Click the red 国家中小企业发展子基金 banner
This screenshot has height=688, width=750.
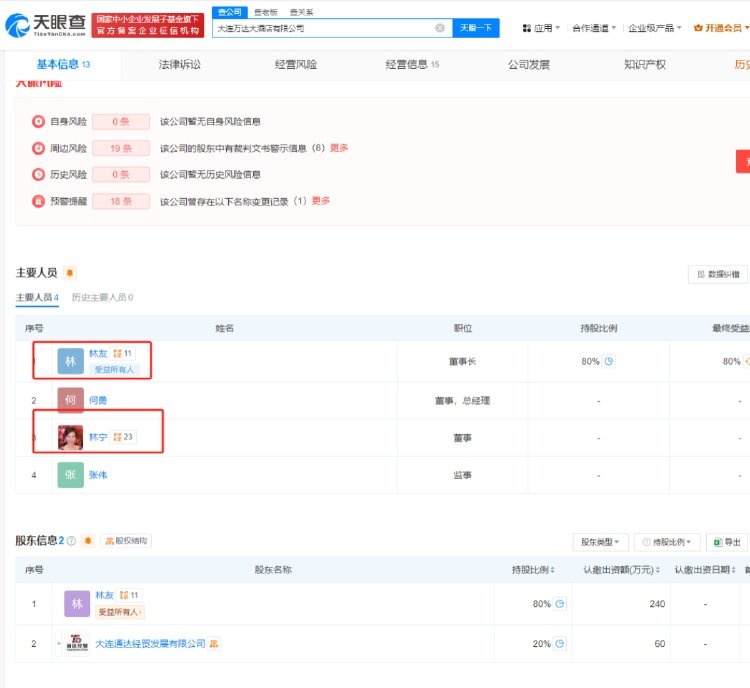coord(148,25)
